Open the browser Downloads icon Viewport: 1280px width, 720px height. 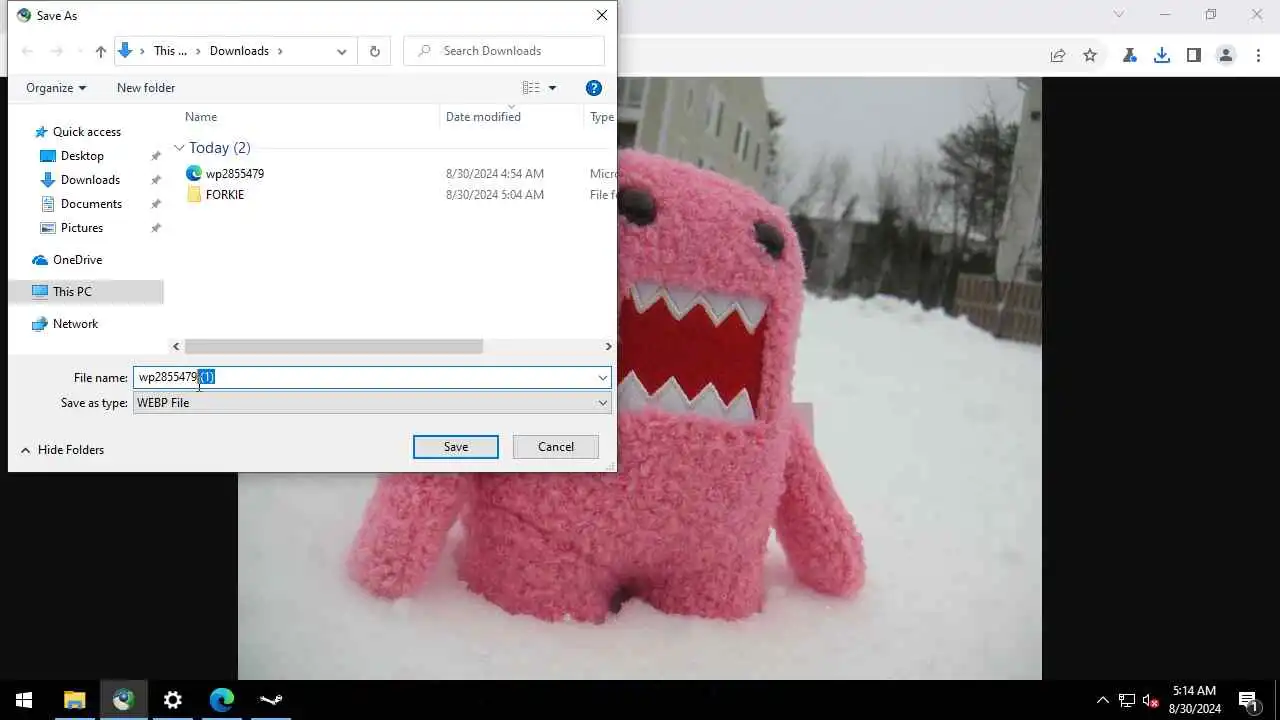tap(1162, 56)
